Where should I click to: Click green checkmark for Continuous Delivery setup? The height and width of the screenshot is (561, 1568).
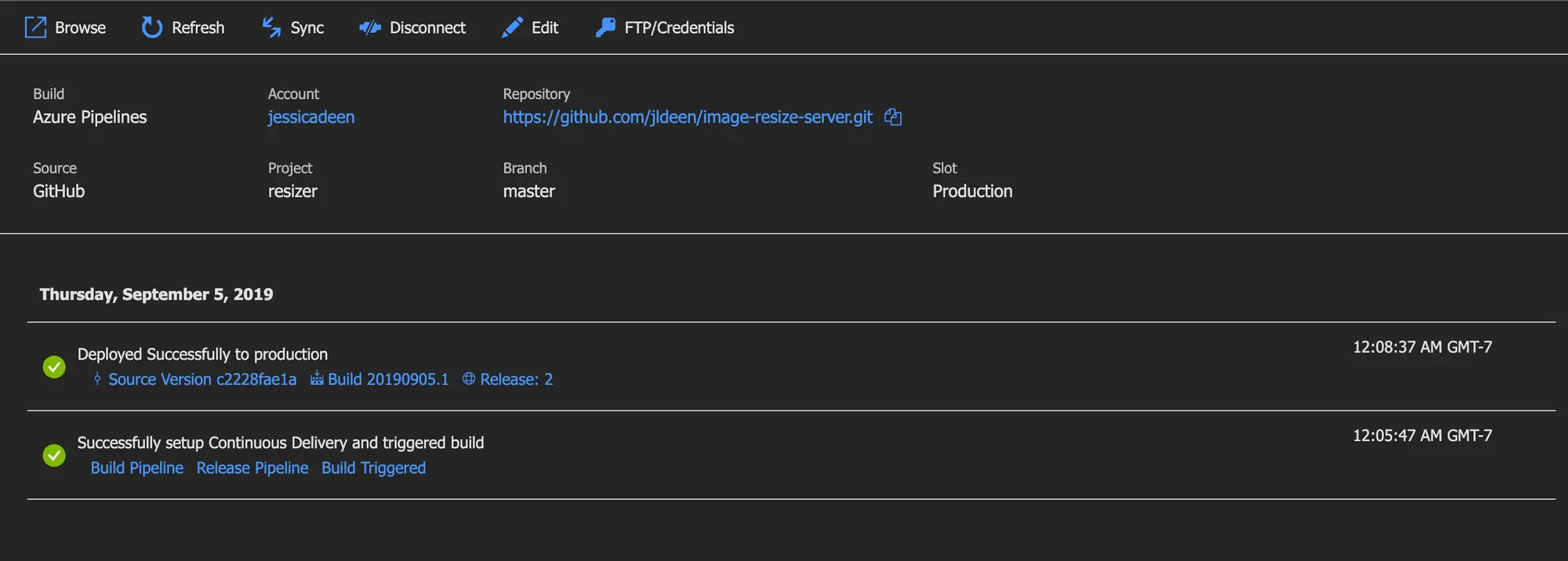(x=54, y=455)
